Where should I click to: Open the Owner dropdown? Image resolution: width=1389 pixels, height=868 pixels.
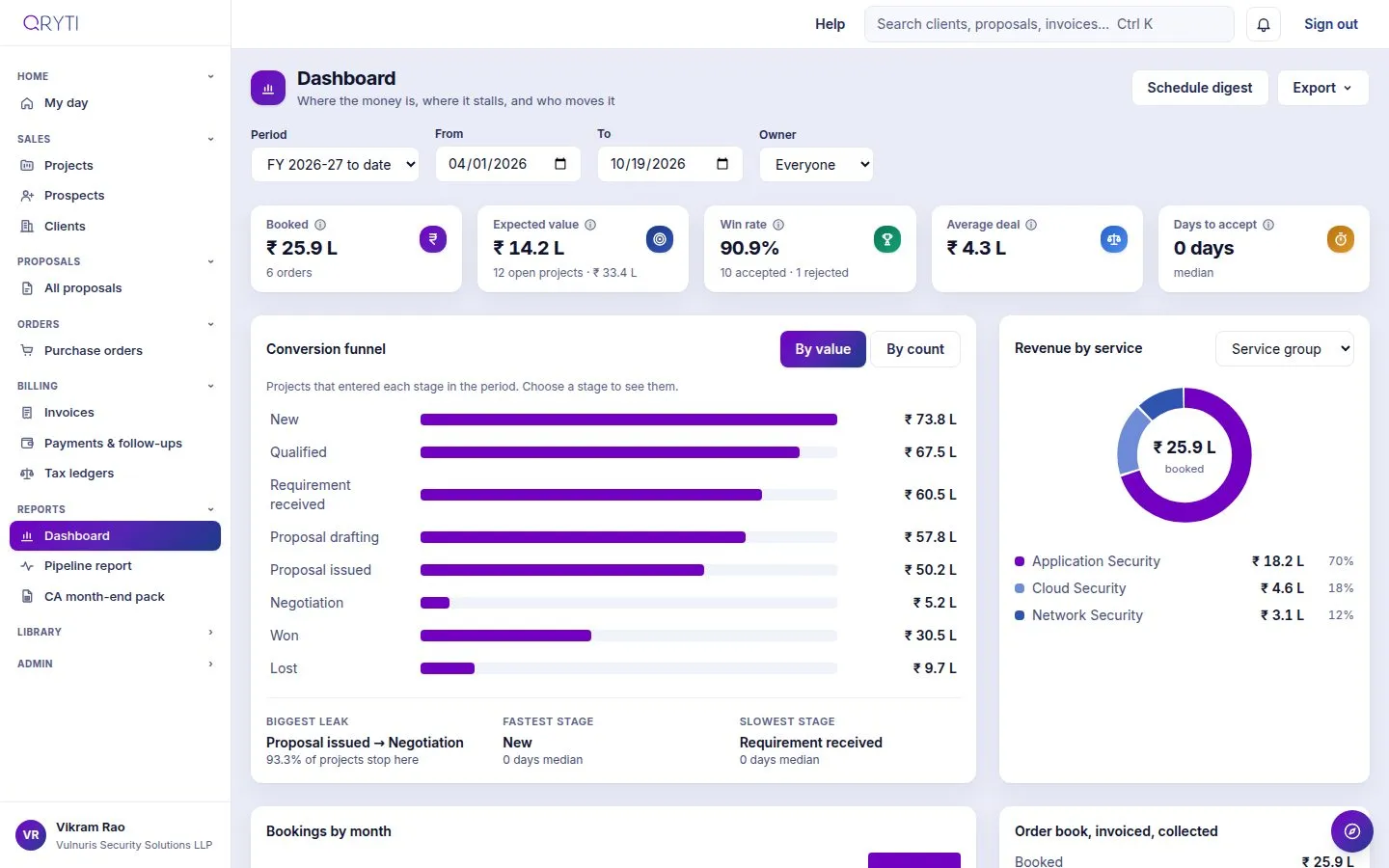tap(816, 165)
